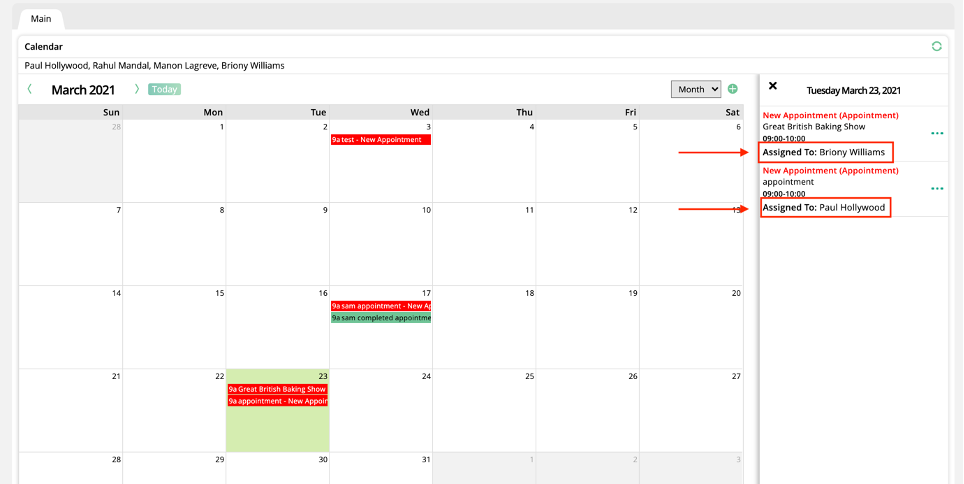This screenshot has width=964, height=484.
Task: Close the Tuesday March 23 details panel
Action: click(773, 86)
